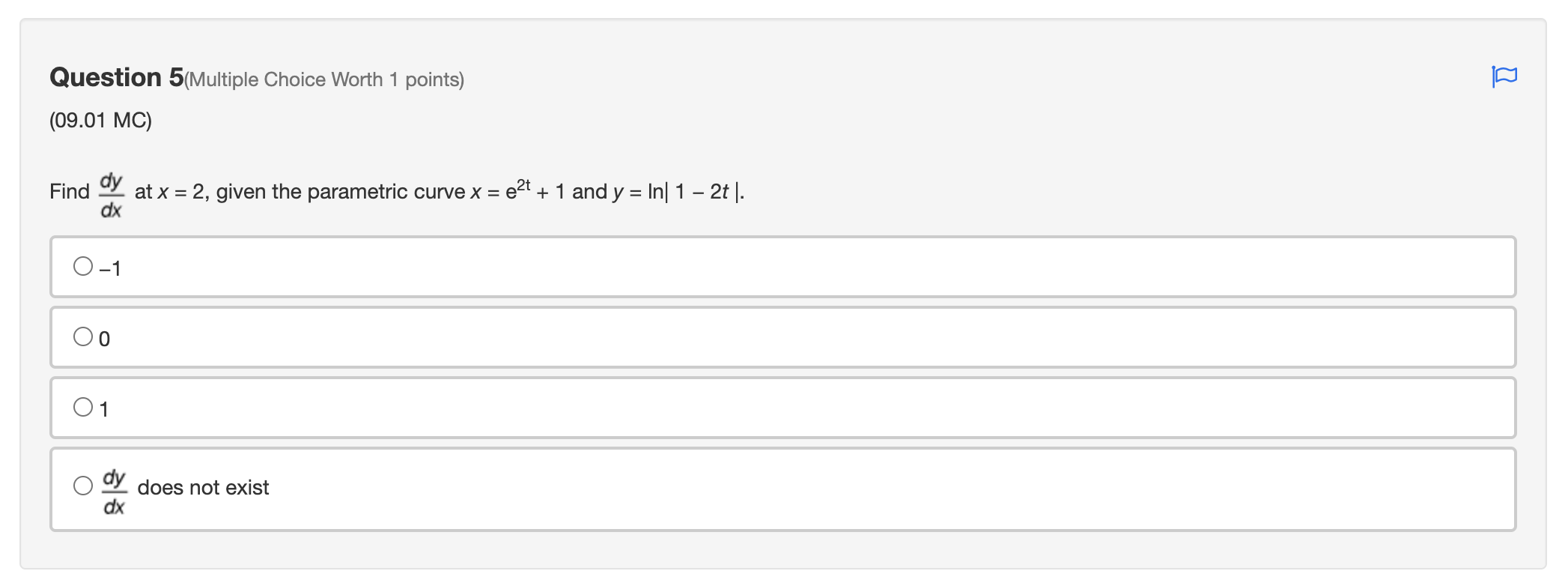Click the (09.01 MC) label
Image resolution: width=1568 pixels, height=580 pixels.
pyautogui.click(x=101, y=118)
